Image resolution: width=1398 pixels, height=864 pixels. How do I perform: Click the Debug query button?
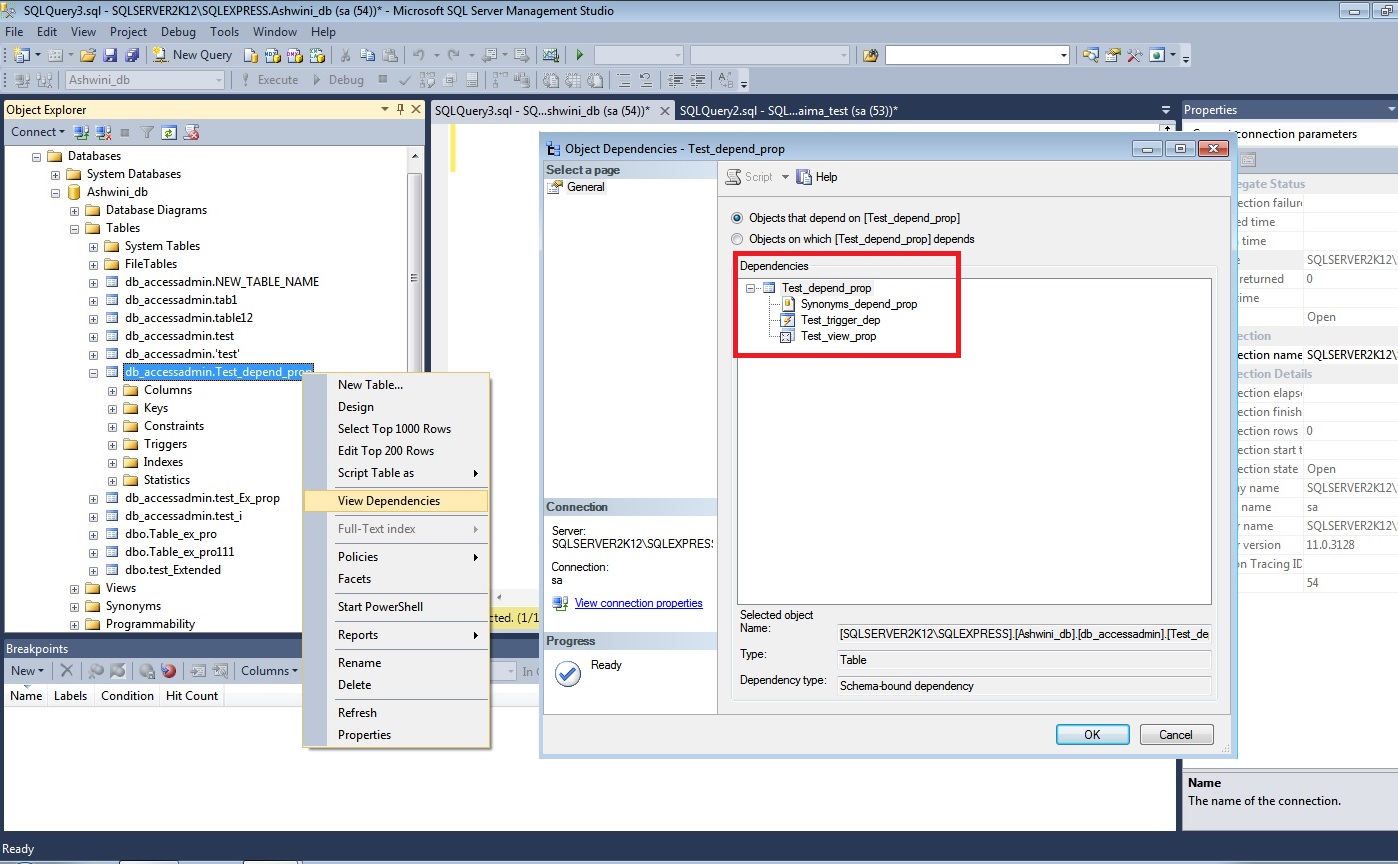tap(338, 80)
